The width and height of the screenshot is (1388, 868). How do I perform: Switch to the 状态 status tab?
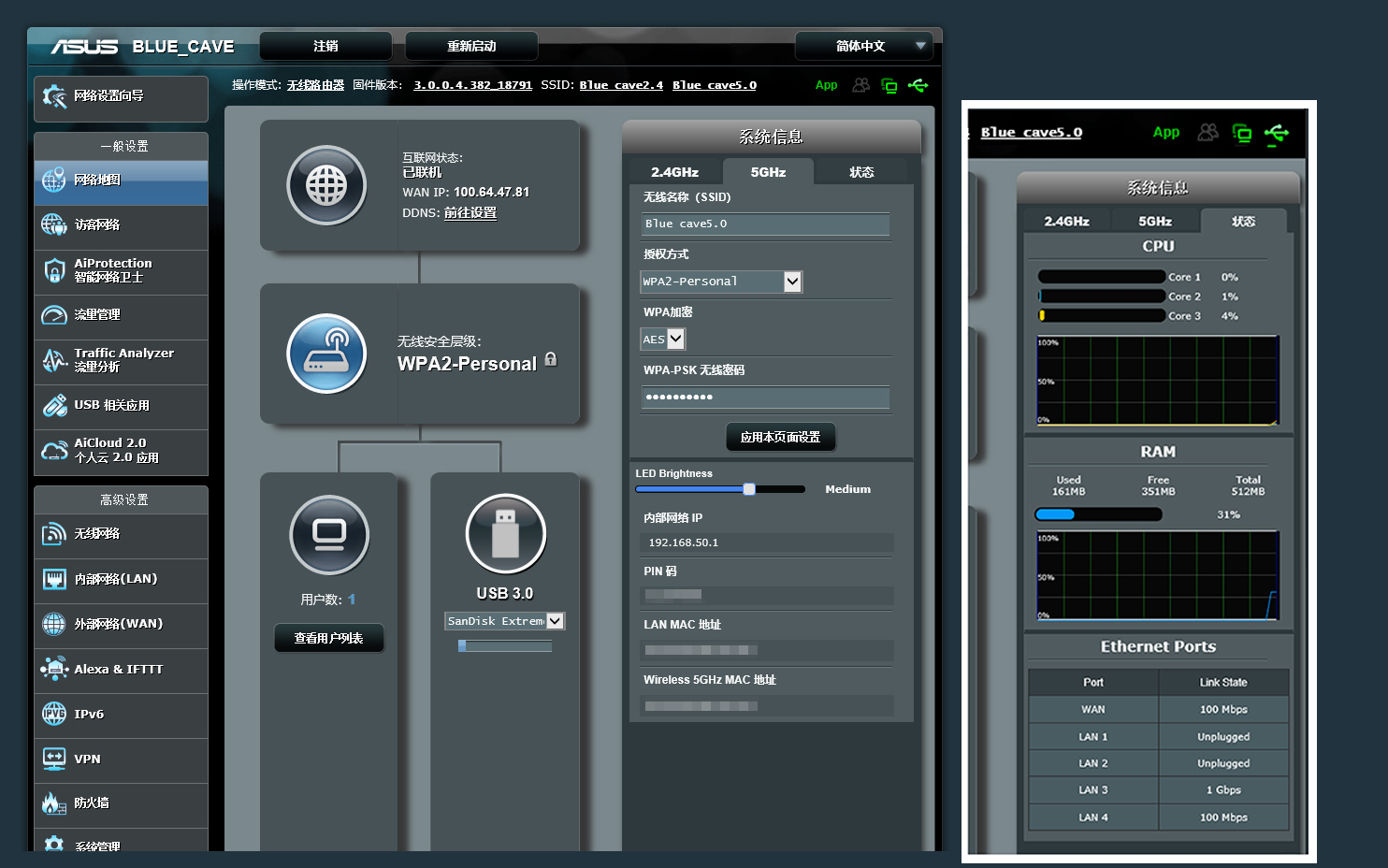861,172
